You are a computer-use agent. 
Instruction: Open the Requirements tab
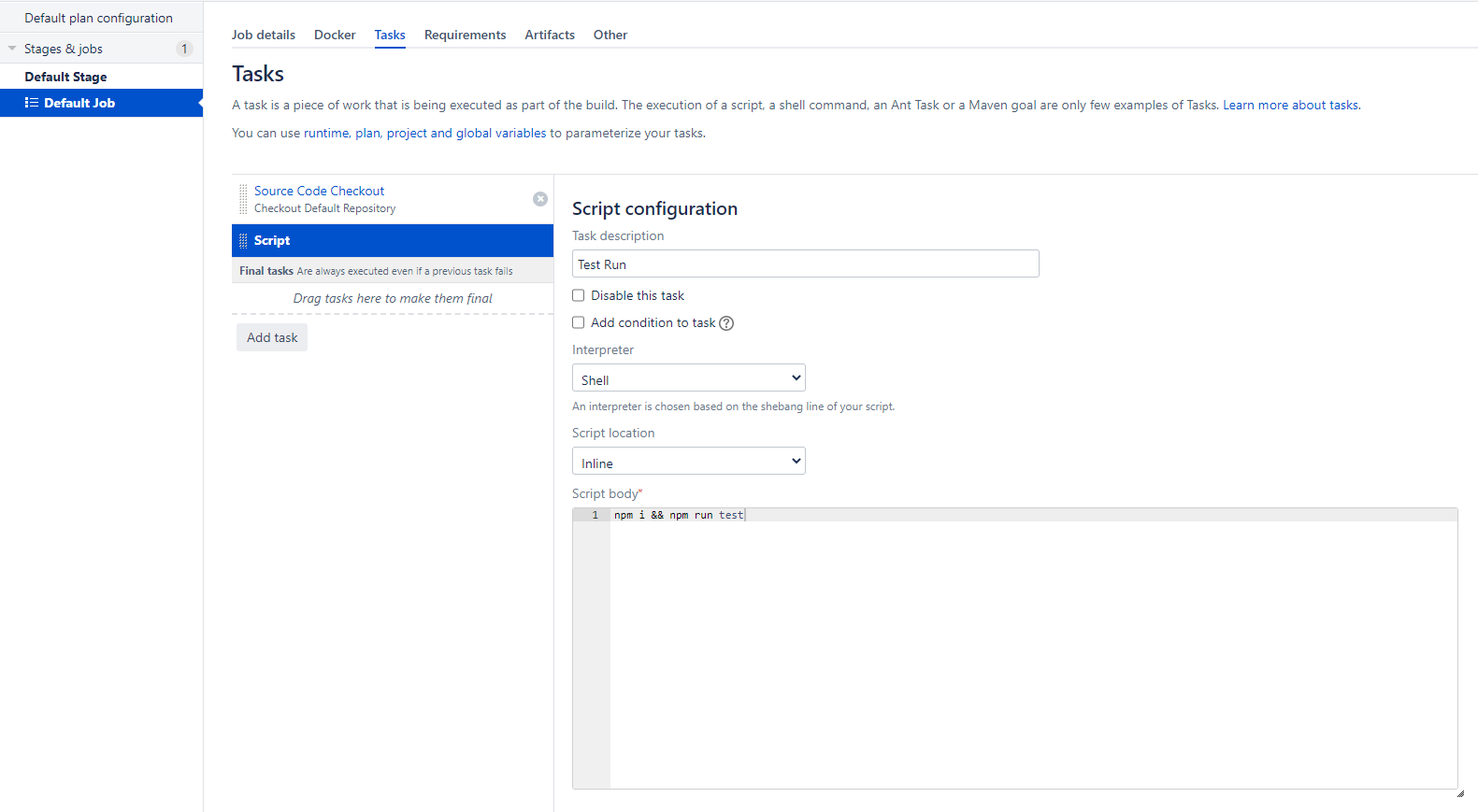pos(465,35)
